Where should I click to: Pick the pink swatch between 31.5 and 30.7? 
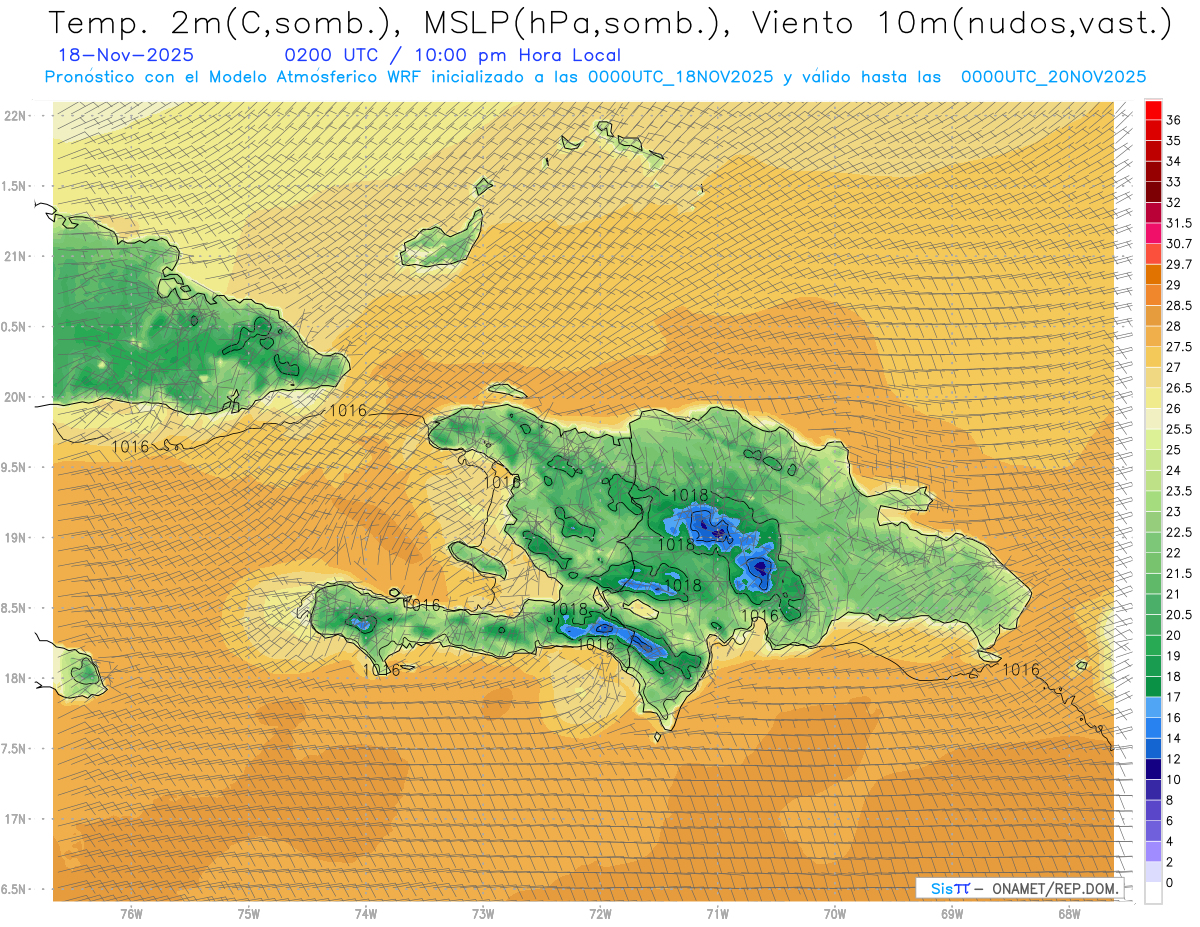1153,233
